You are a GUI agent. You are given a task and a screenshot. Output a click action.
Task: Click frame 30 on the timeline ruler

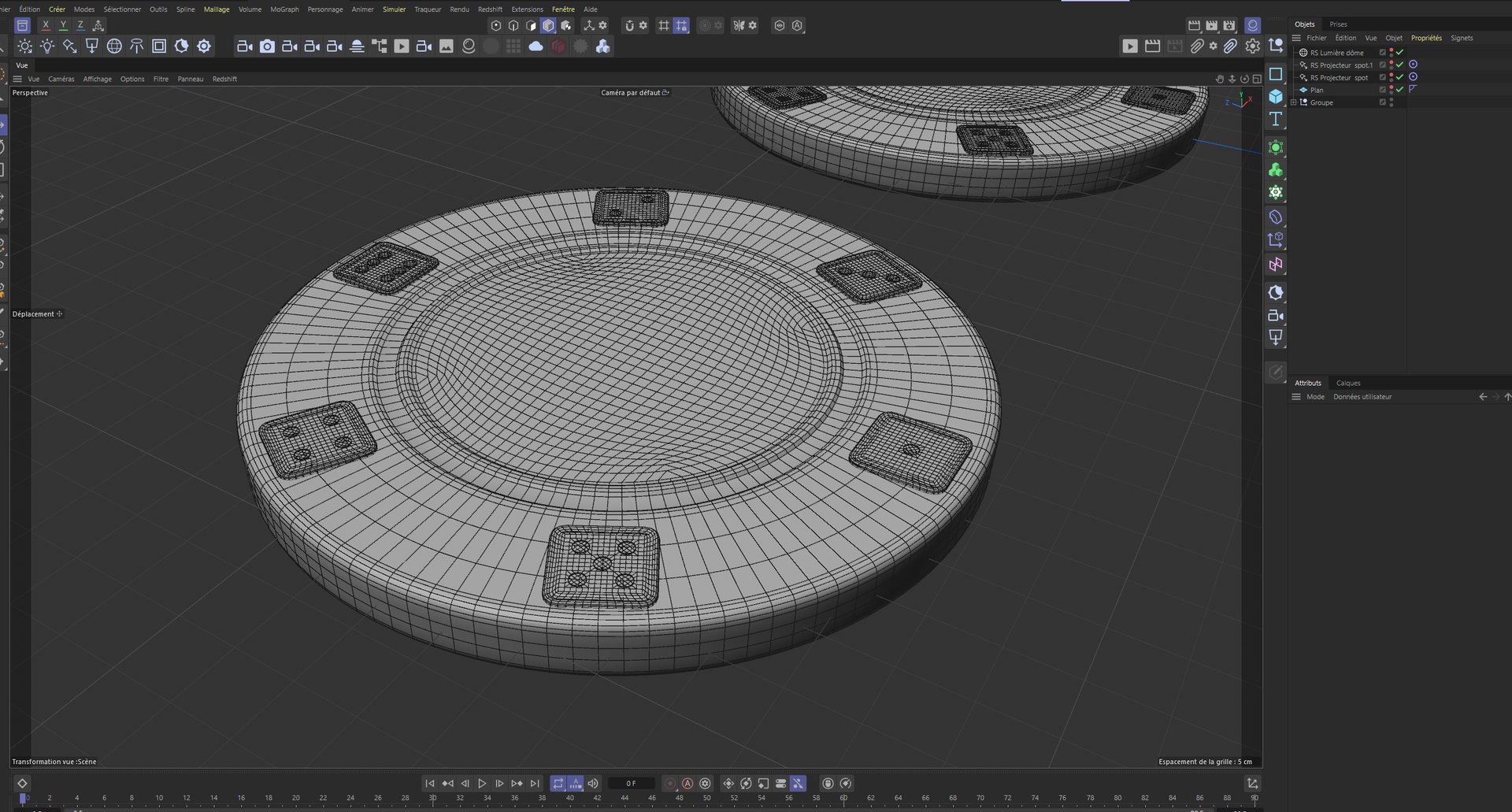click(432, 798)
